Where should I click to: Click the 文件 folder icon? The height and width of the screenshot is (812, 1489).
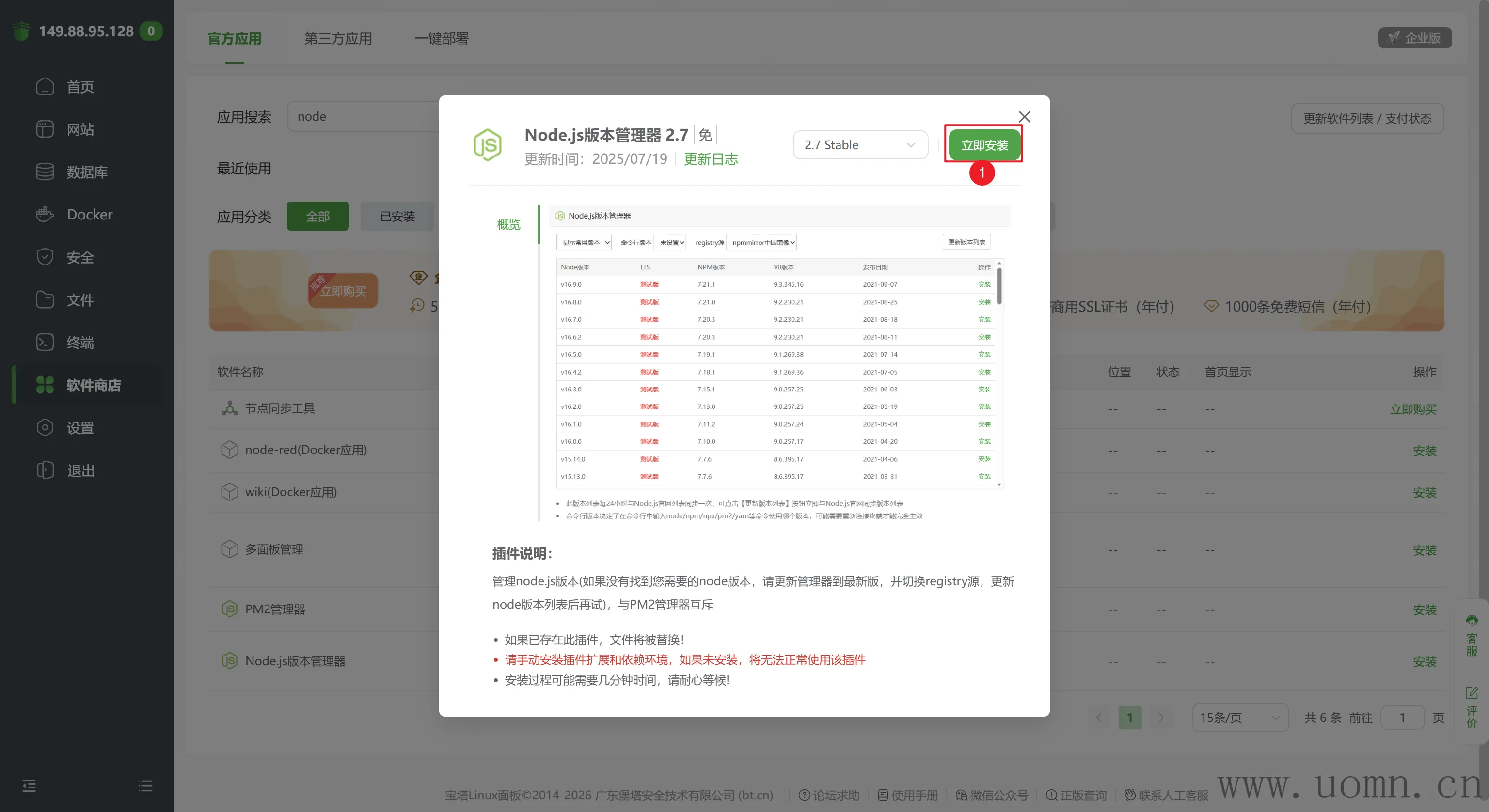click(45, 299)
